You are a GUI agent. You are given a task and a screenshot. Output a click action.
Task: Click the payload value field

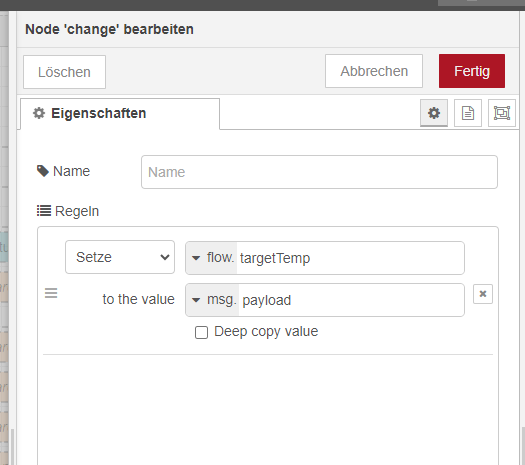click(351, 300)
